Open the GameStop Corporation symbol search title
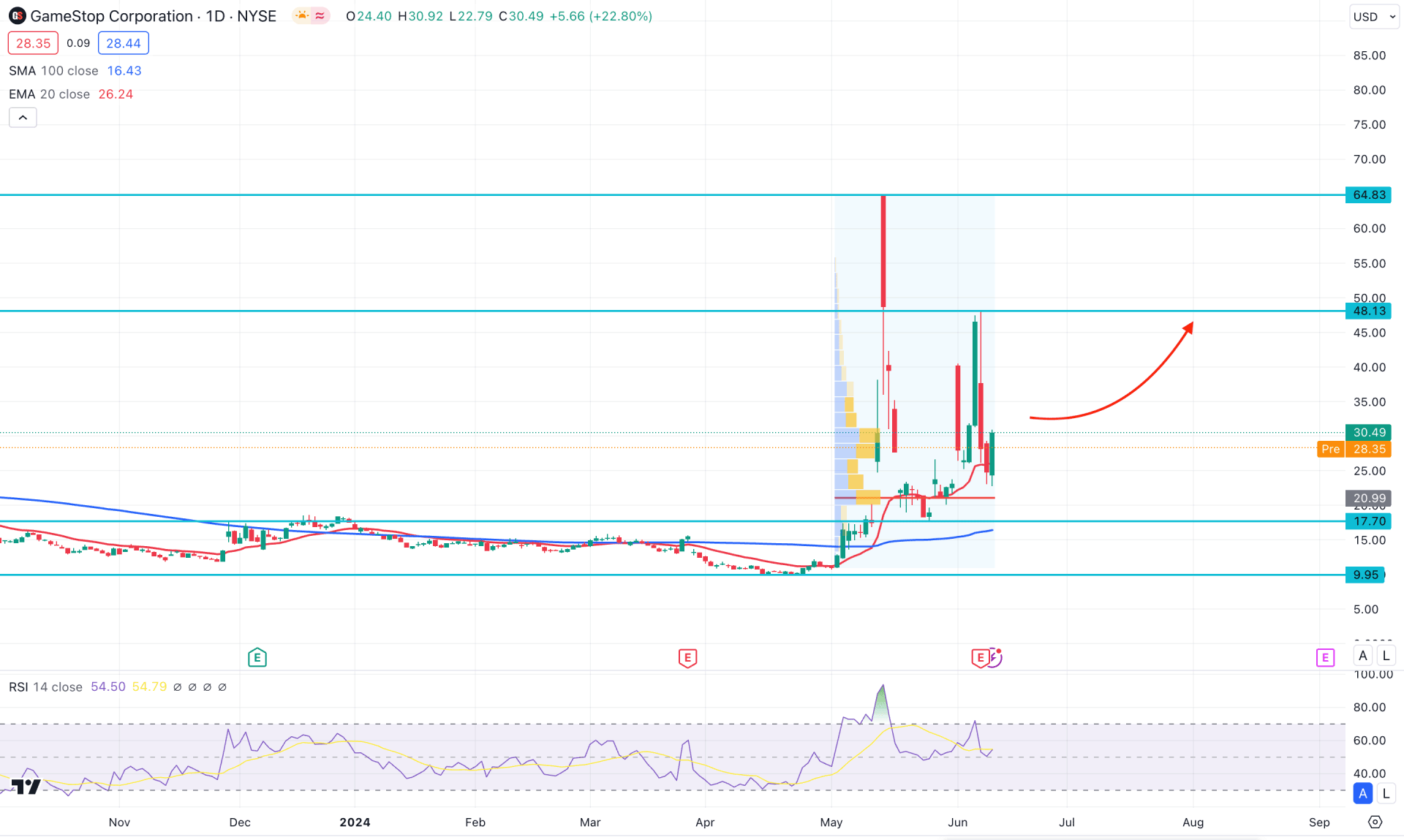1404x840 pixels. (153, 16)
